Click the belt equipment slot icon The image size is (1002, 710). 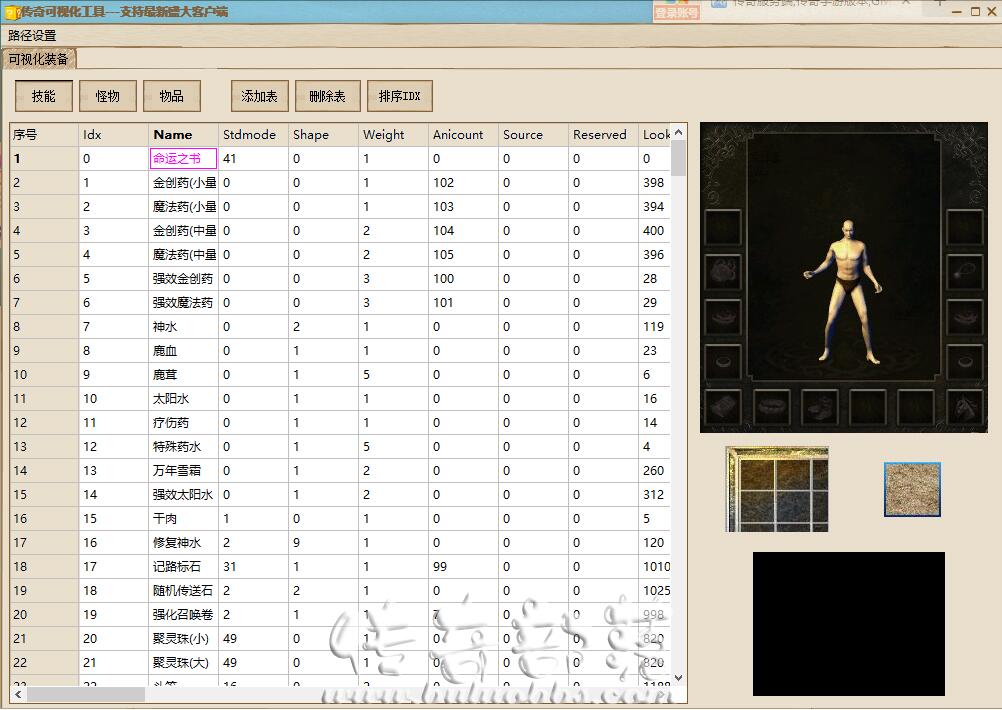(x=771, y=408)
